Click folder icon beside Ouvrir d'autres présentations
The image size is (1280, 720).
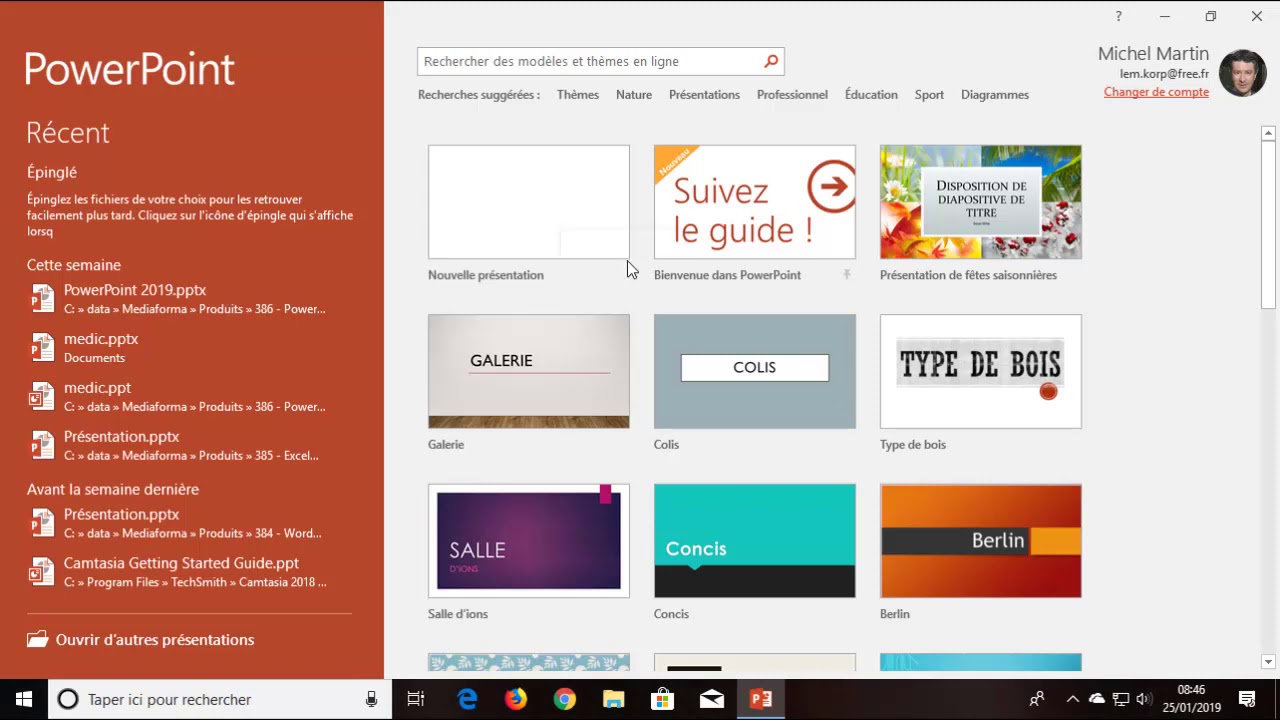37,640
